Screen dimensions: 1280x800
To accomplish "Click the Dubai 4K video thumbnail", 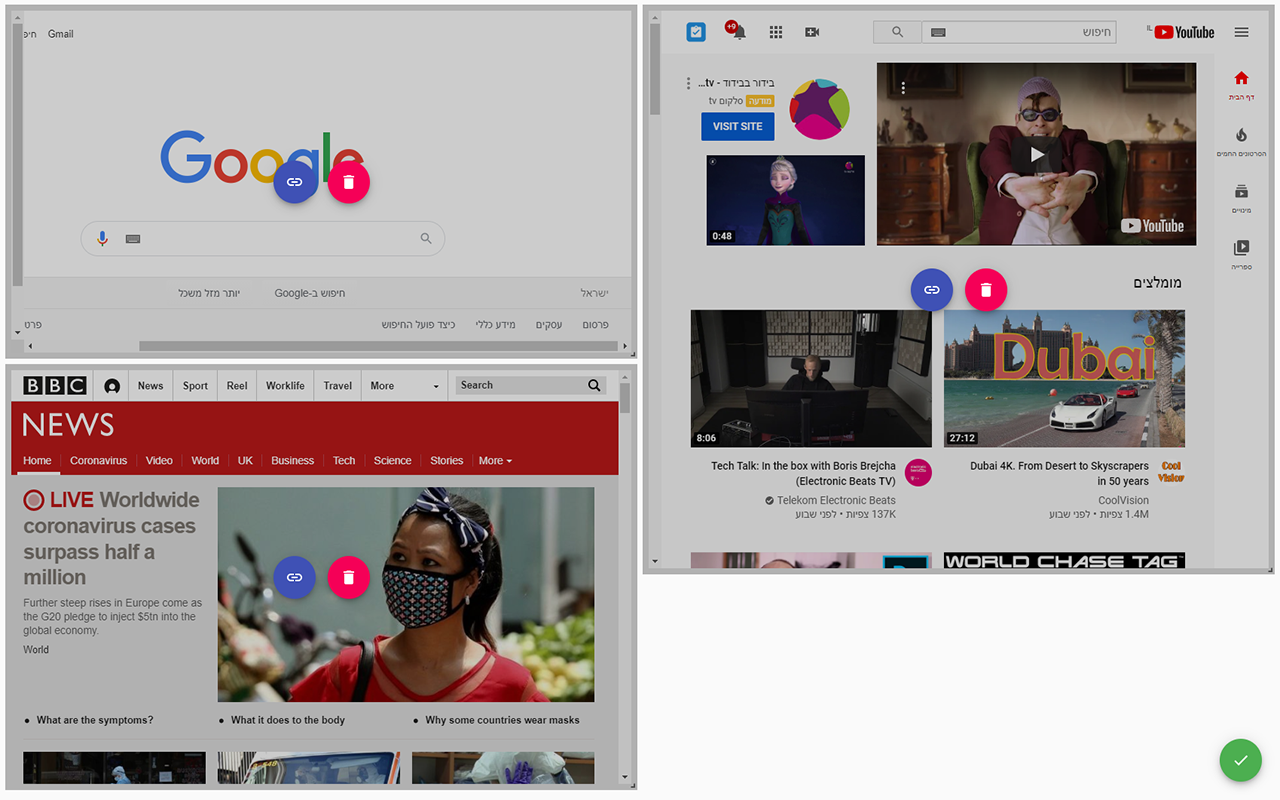I will [x=1064, y=378].
